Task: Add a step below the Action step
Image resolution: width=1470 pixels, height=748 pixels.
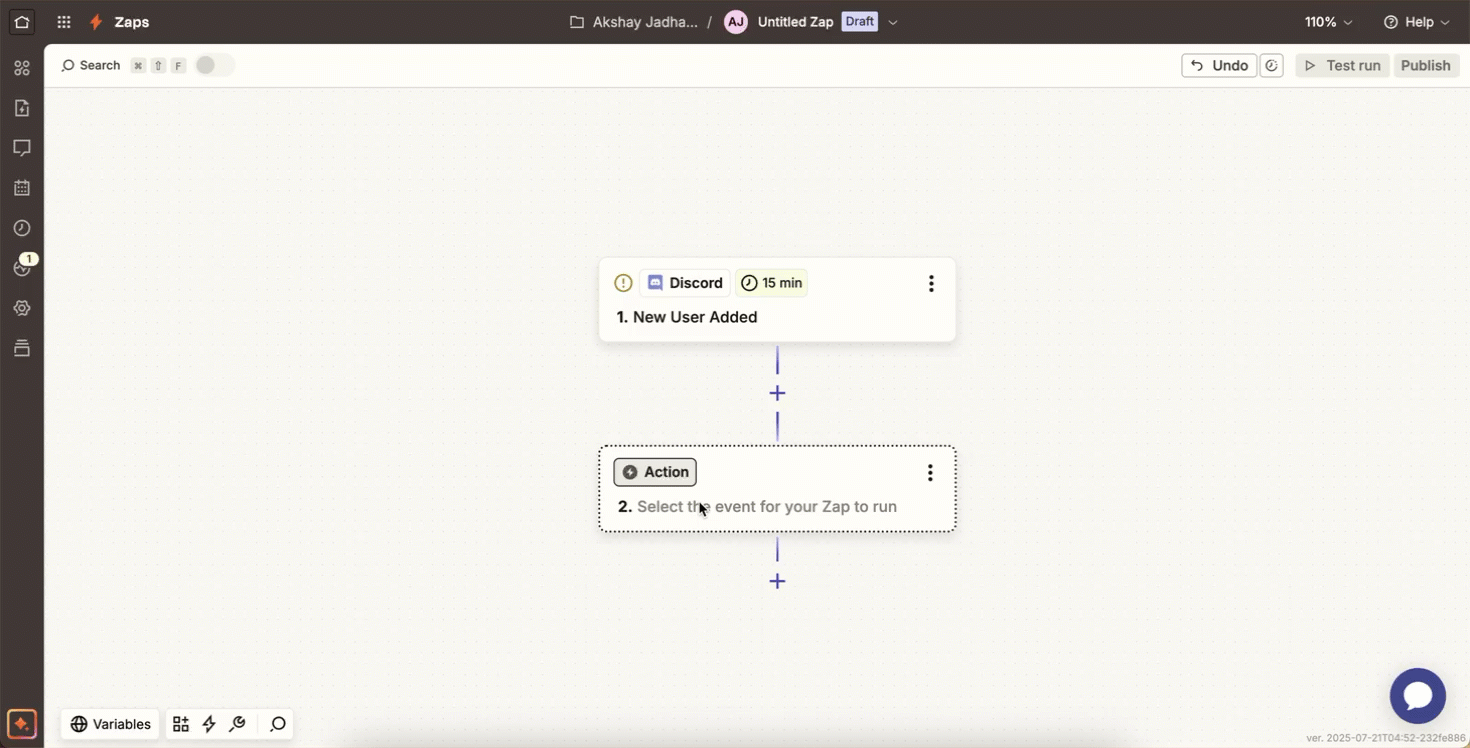Action: pos(777,582)
